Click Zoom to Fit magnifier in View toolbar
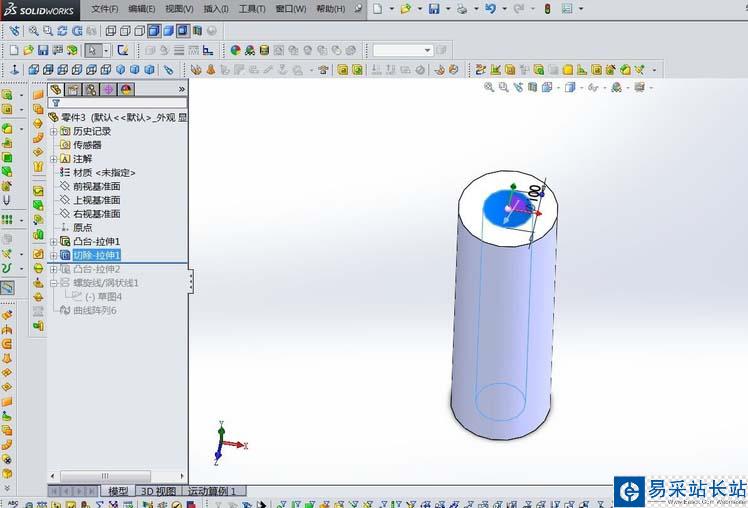Screen dimensions: 748x508 (33, 31)
